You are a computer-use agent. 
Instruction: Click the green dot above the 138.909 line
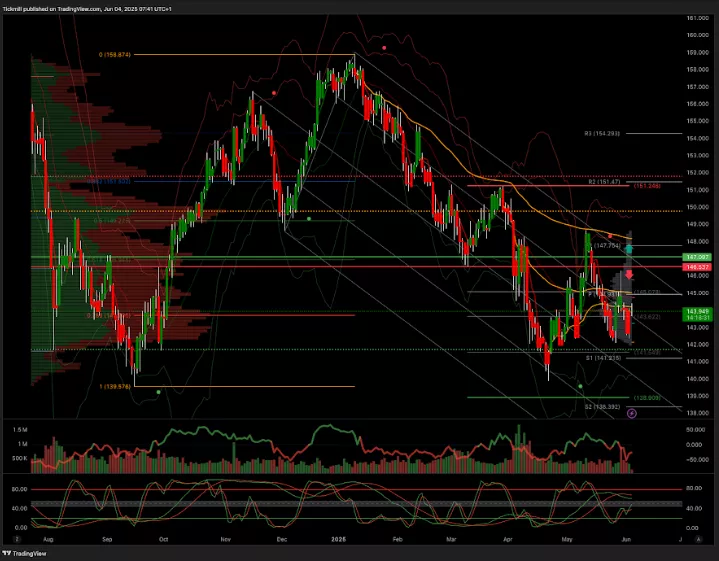click(x=580, y=385)
